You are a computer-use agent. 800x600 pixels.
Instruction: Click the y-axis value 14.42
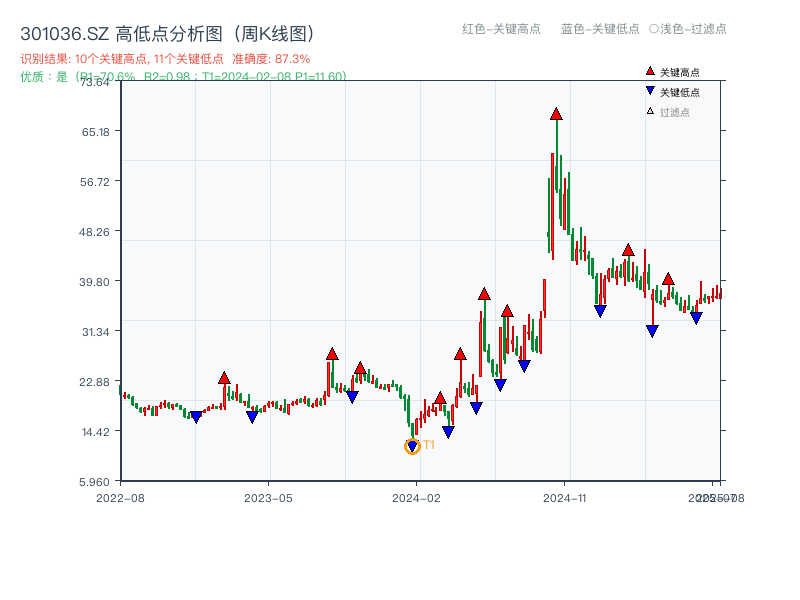click(96, 432)
